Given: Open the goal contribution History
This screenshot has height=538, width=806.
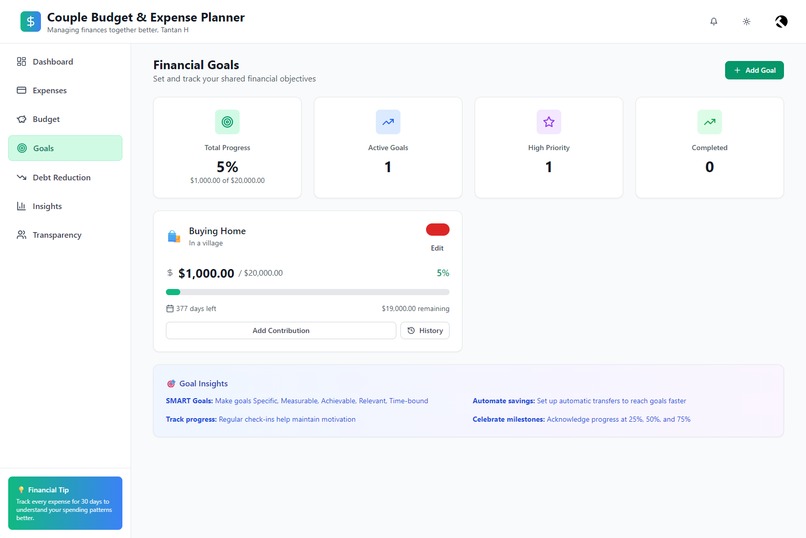Looking at the screenshot, I should coord(425,330).
